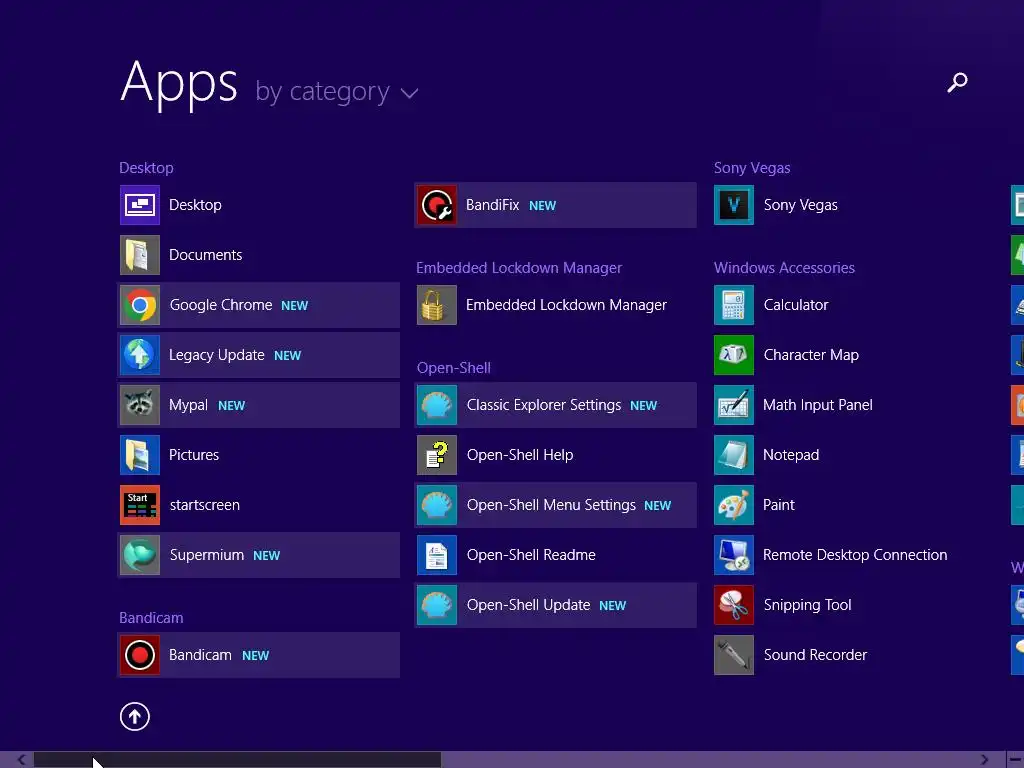
Task: Click the 'Snipping Tool' label text
Action: [x=808, y=605]
